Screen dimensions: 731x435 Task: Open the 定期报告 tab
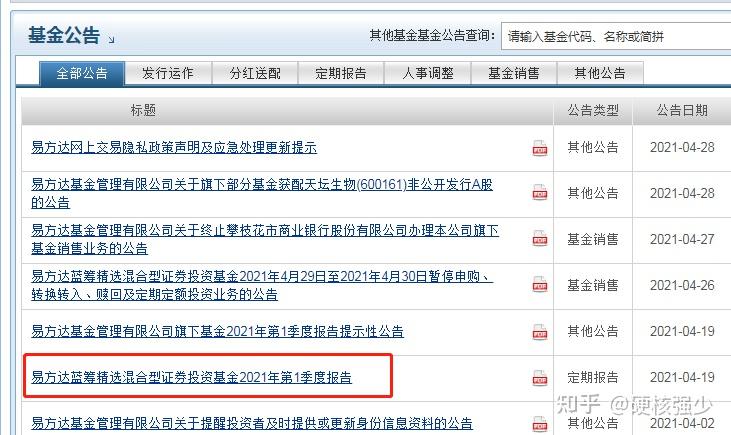tap(341, 73)
